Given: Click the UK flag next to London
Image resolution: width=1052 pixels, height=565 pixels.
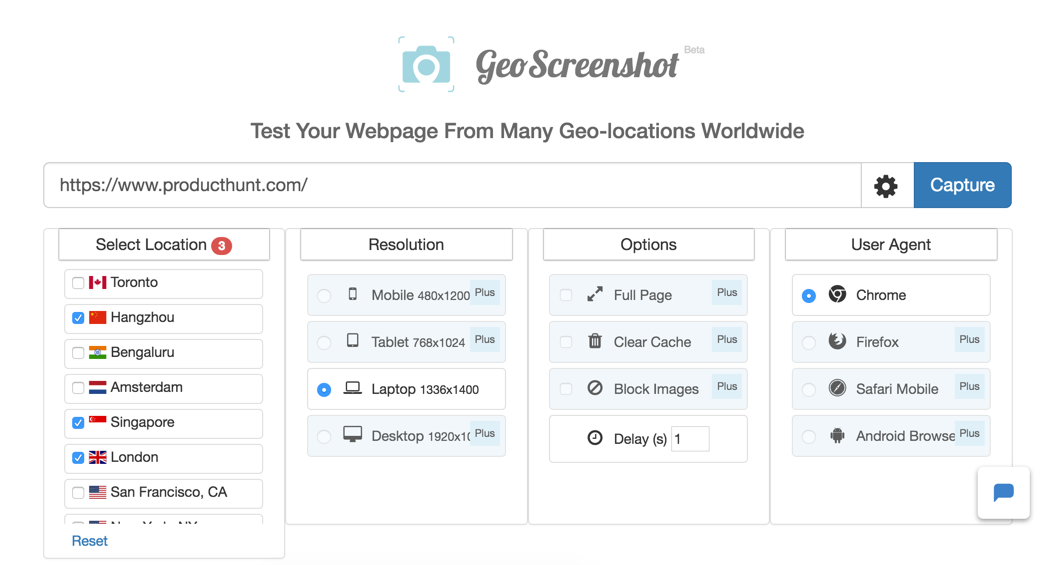Looking at the screenshot, I should 97,457.
